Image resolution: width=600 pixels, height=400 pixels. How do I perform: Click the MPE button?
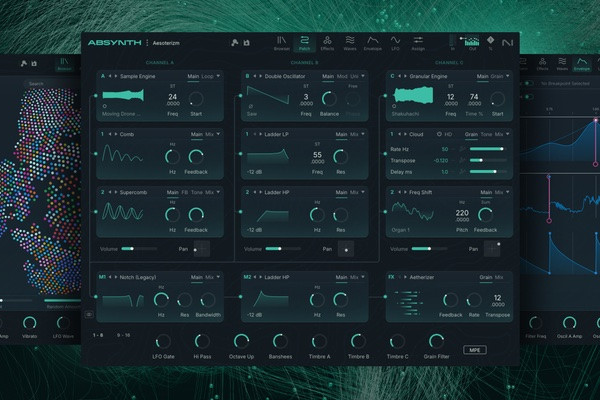(x=475, y=350)
